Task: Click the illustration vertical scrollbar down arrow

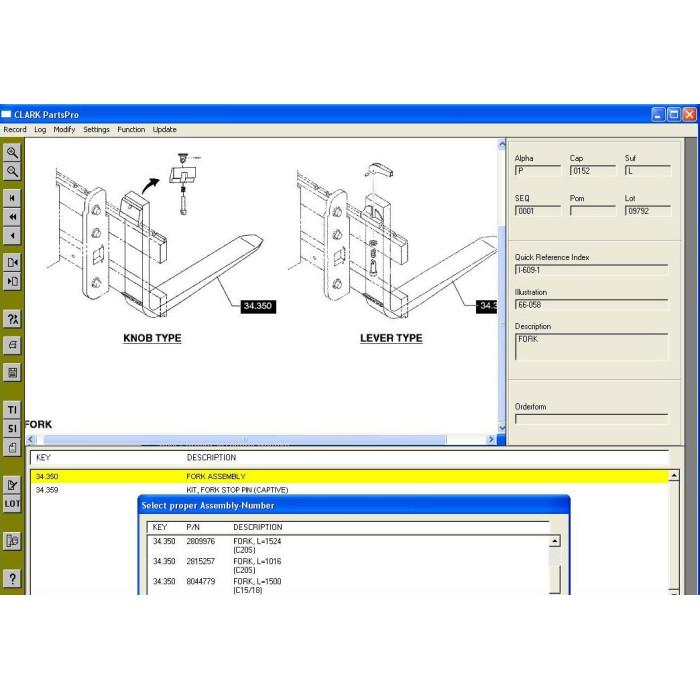Action: coord(502,428)
